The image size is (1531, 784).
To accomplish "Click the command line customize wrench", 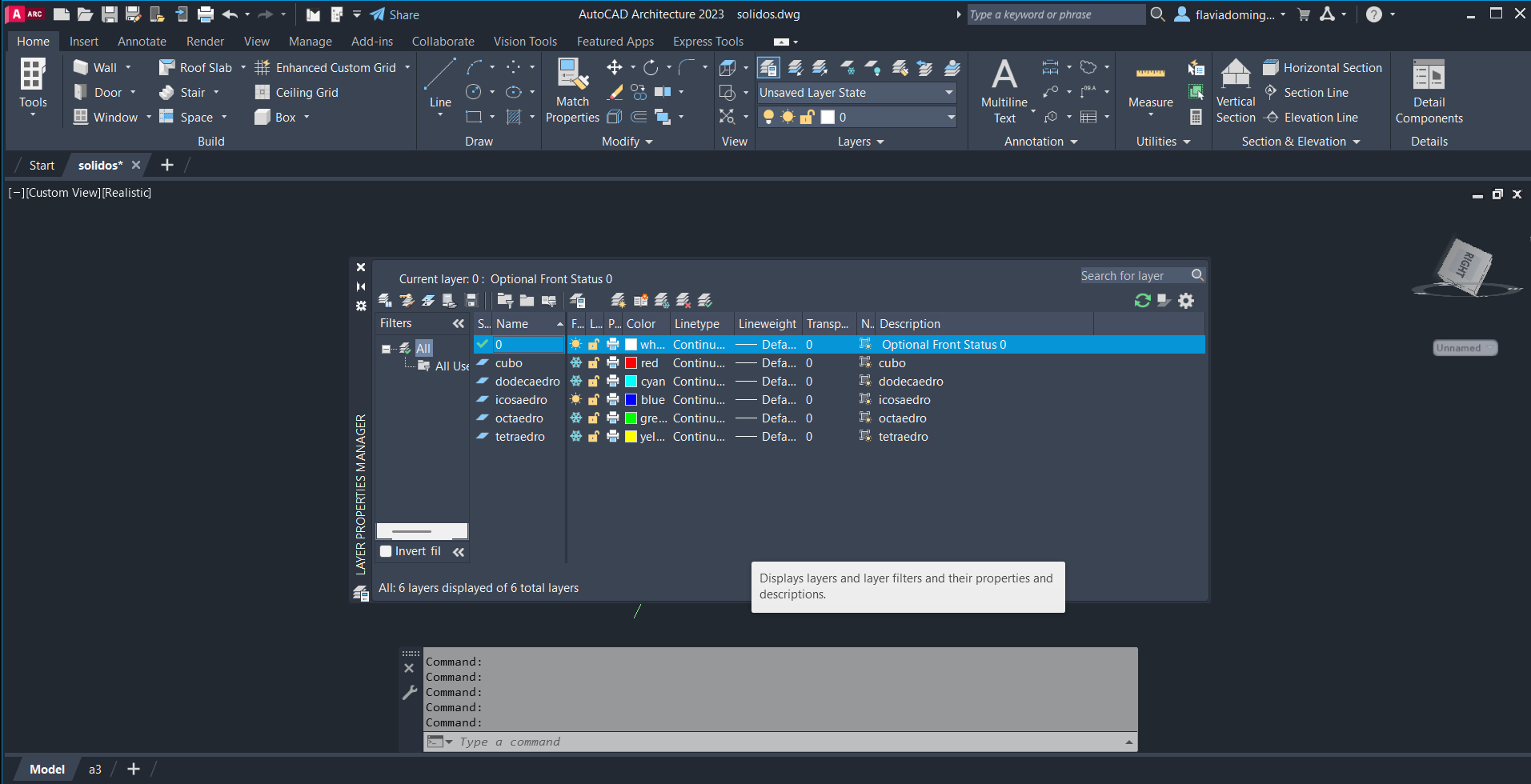I will coord(409,693).
